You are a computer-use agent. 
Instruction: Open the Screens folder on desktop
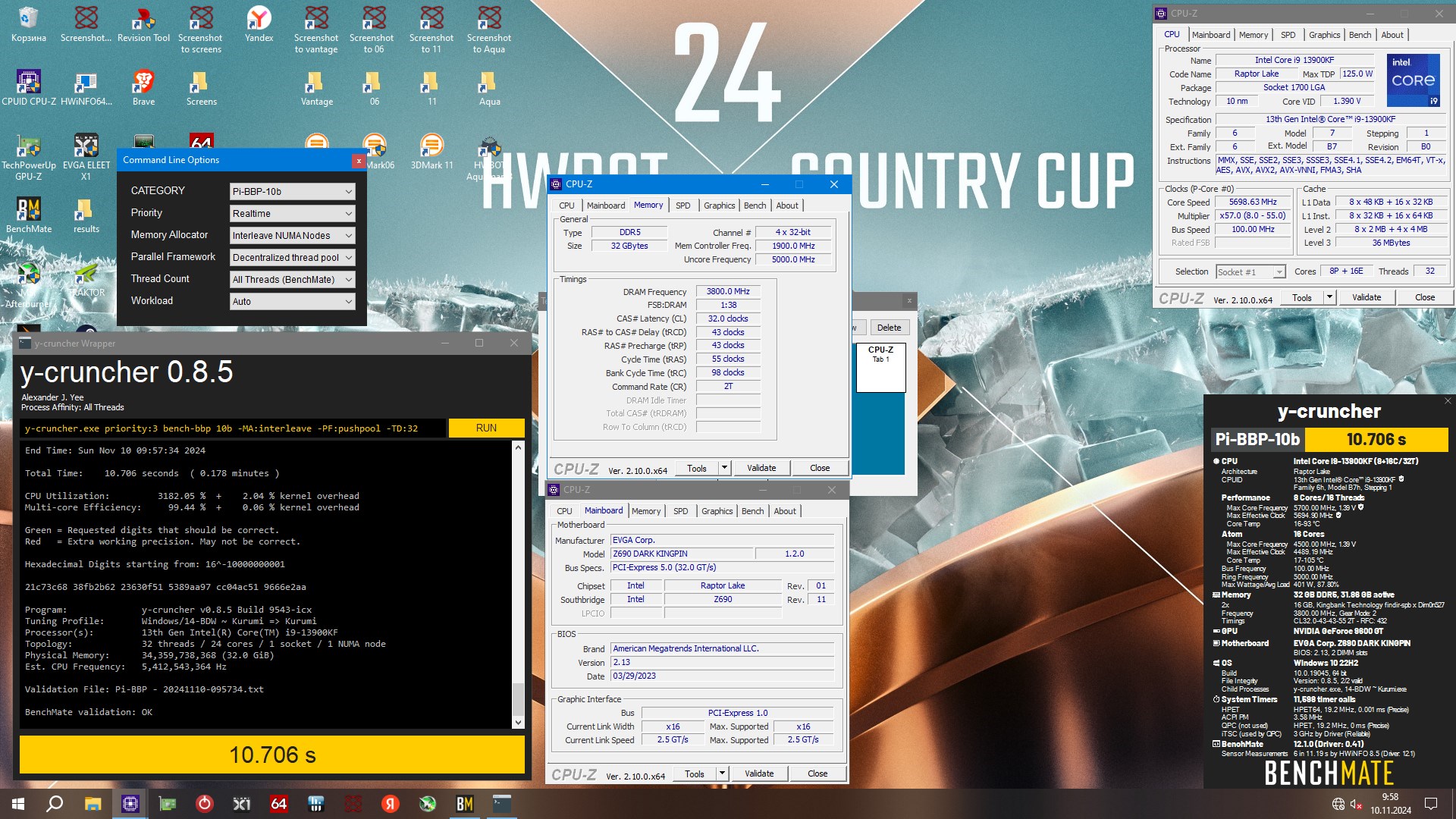pyautogui.click(x=201, y=88)
